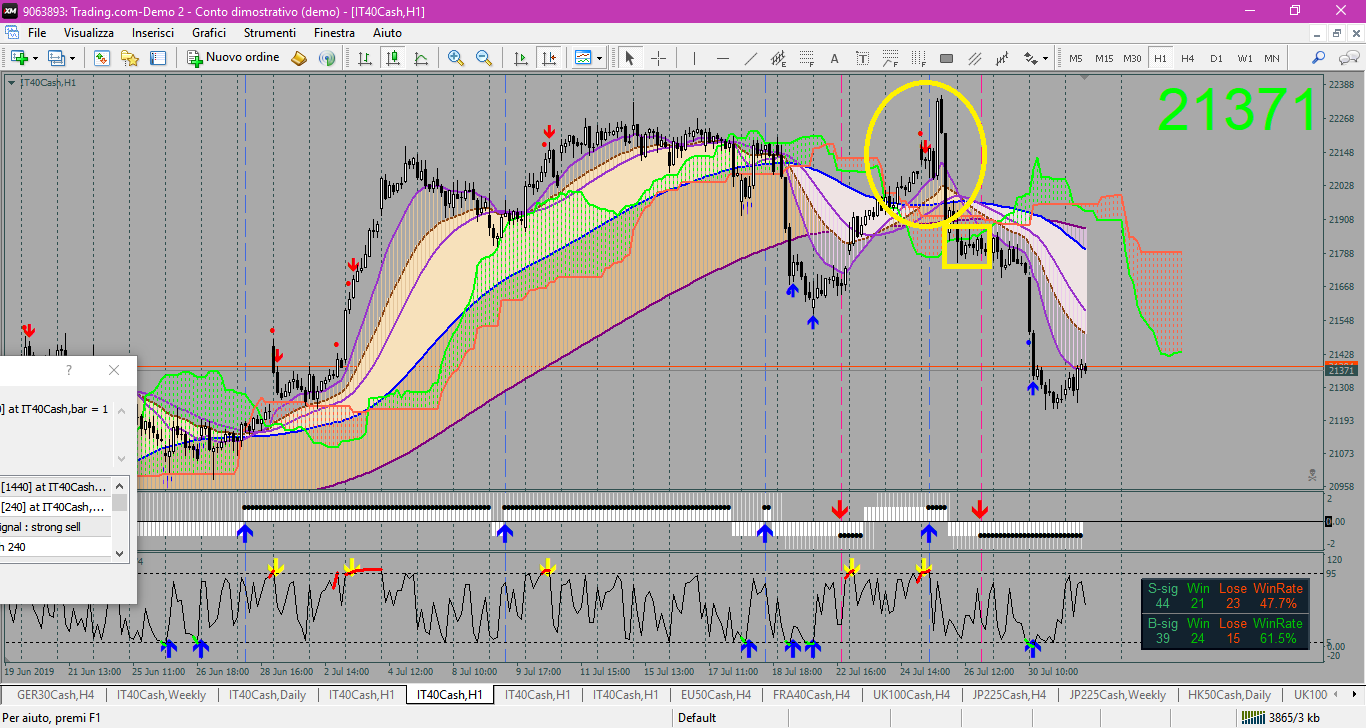Switch timeframe to D1
1366x728 pixels.
pyautogui.click(x=1216, y=58)
